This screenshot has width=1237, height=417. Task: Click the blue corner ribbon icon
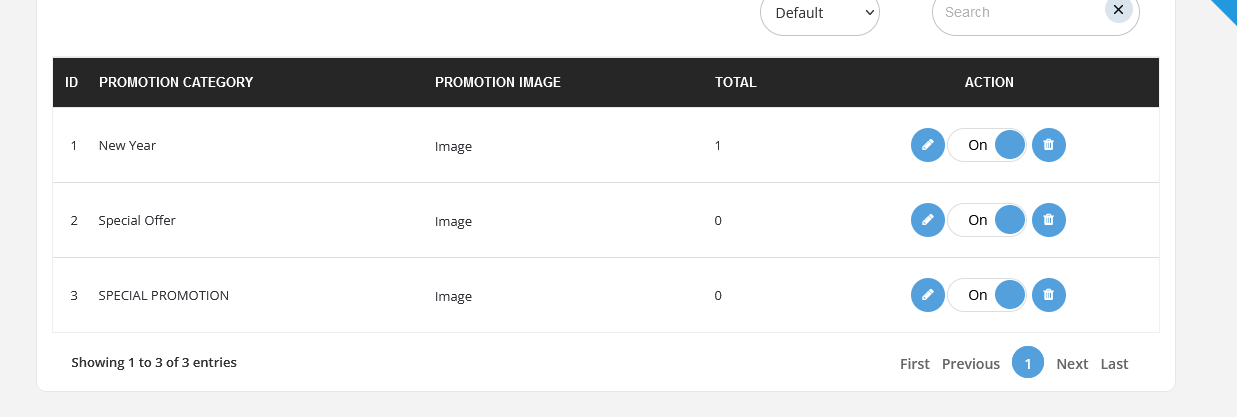coord(1226,8)
